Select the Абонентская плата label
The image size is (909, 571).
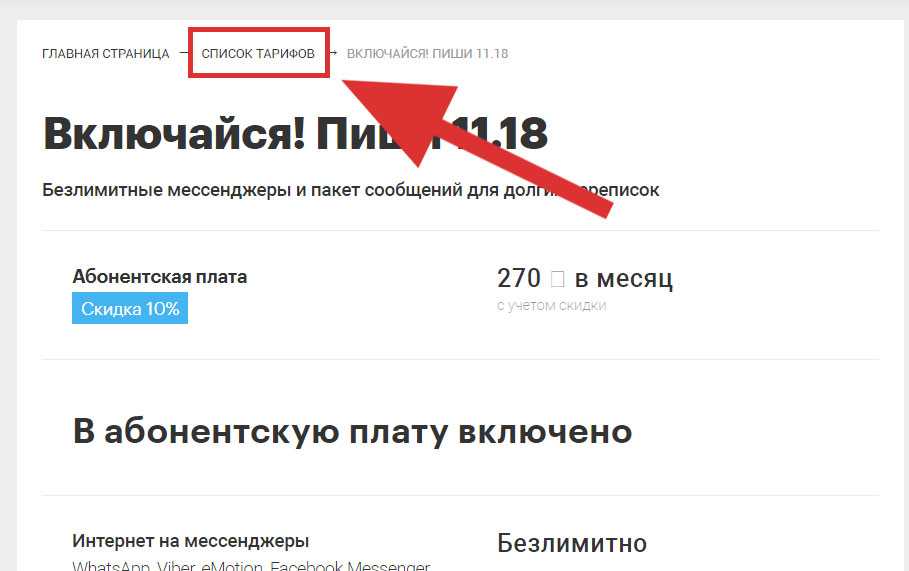coord(159,277)
